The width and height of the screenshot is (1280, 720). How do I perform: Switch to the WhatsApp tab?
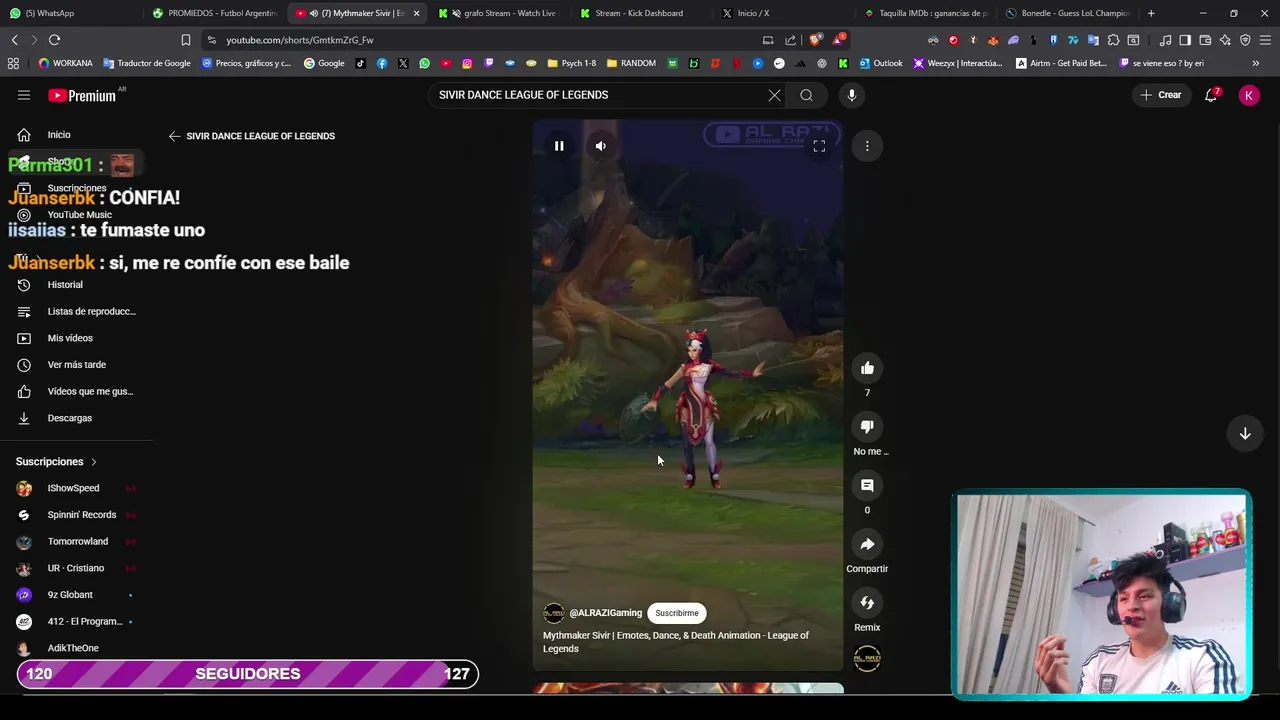click(x=70, y=13)
